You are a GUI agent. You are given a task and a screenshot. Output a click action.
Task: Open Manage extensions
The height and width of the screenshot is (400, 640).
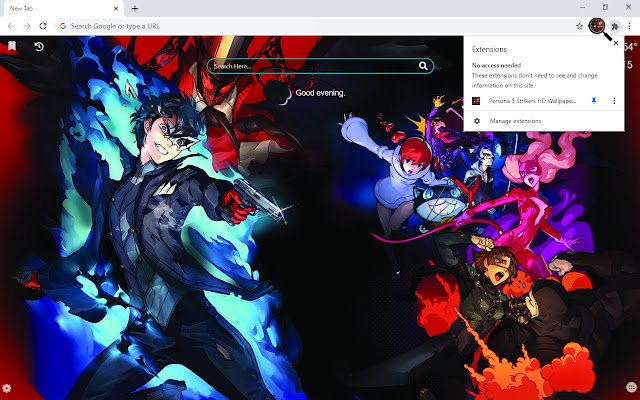click(544, 121)
